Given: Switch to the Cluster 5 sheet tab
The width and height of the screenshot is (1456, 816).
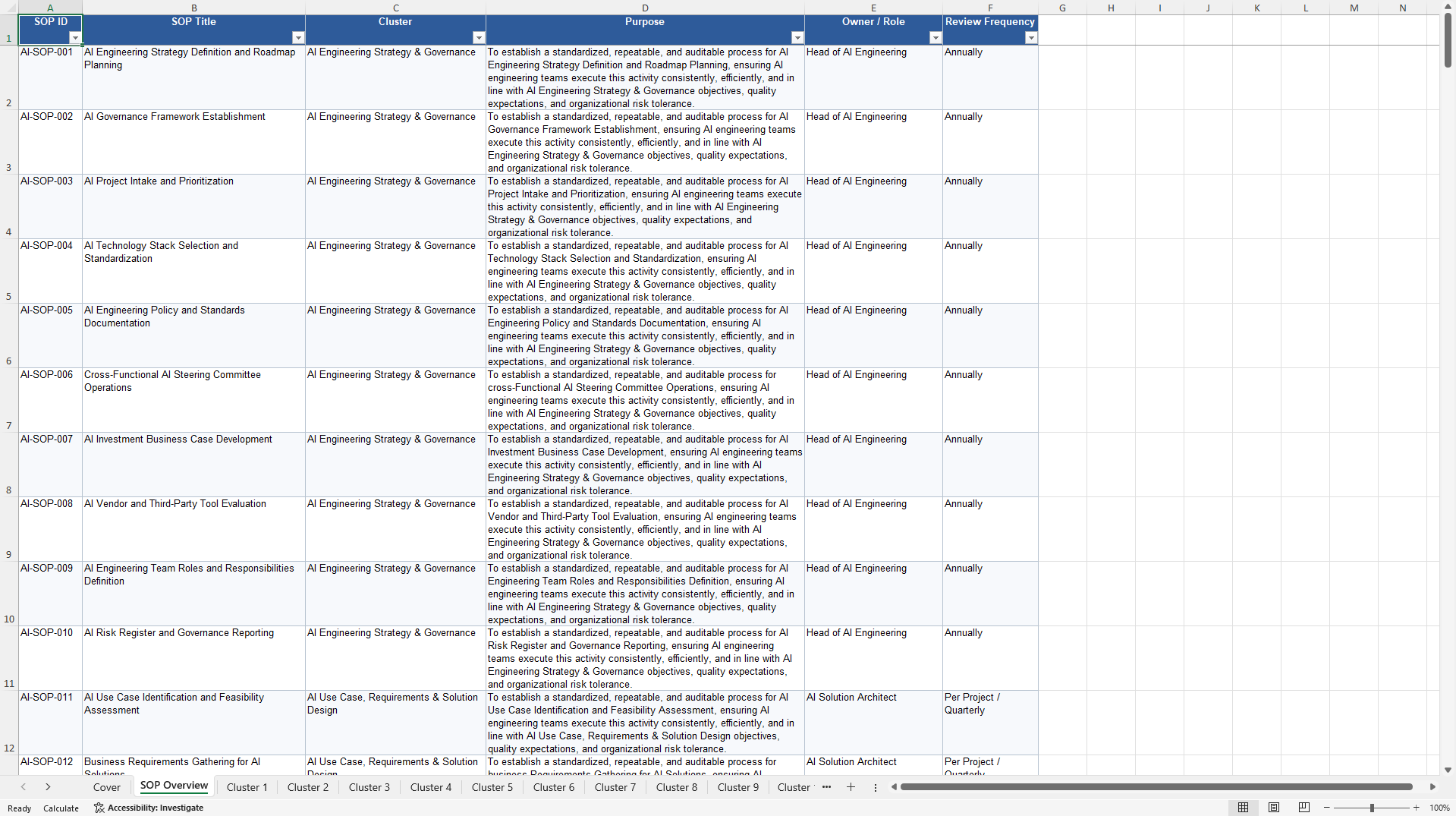Looking at the screenshot, I should click(492, 787).
